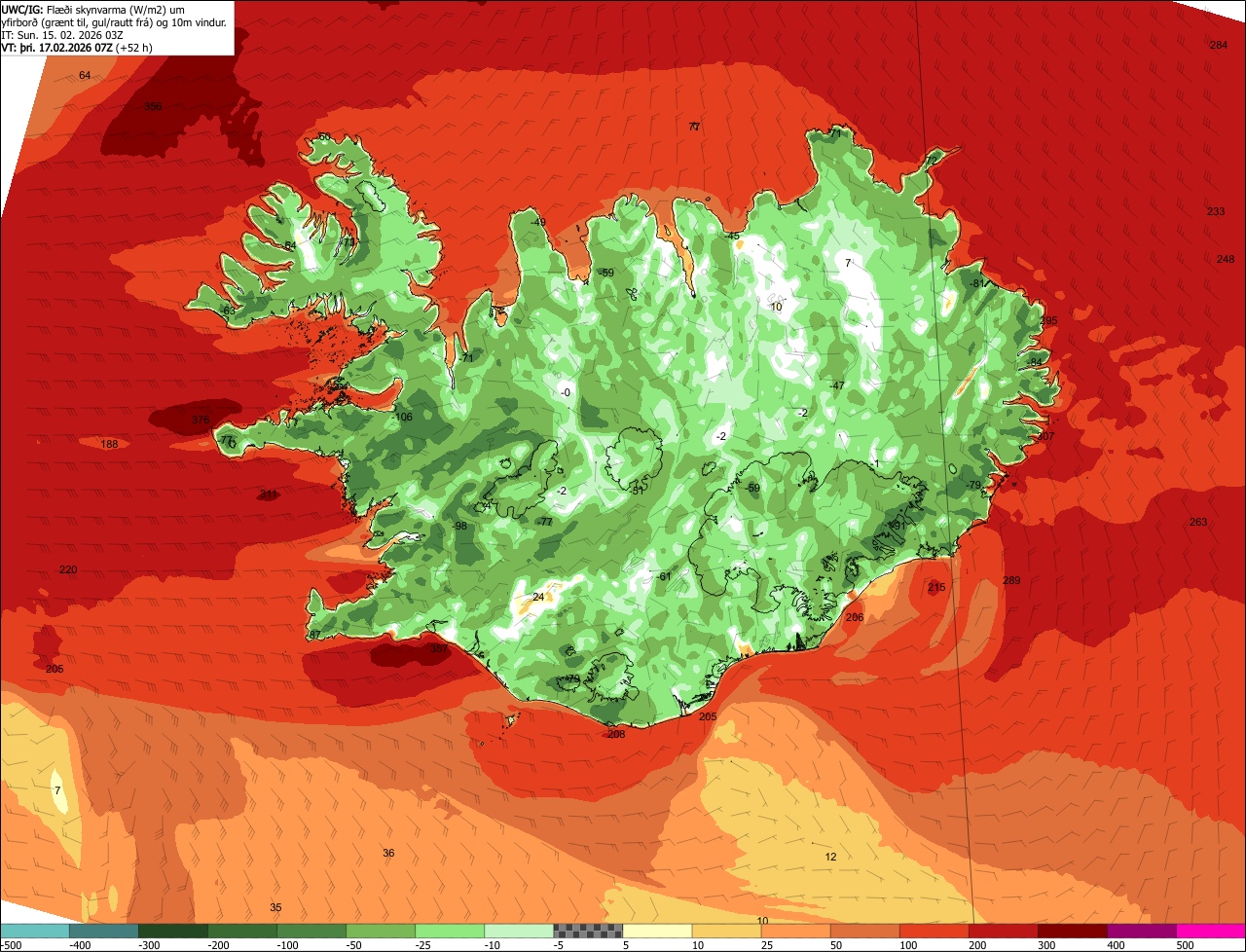Click the map value '376' off the west coast

click(x=201, y=421)
